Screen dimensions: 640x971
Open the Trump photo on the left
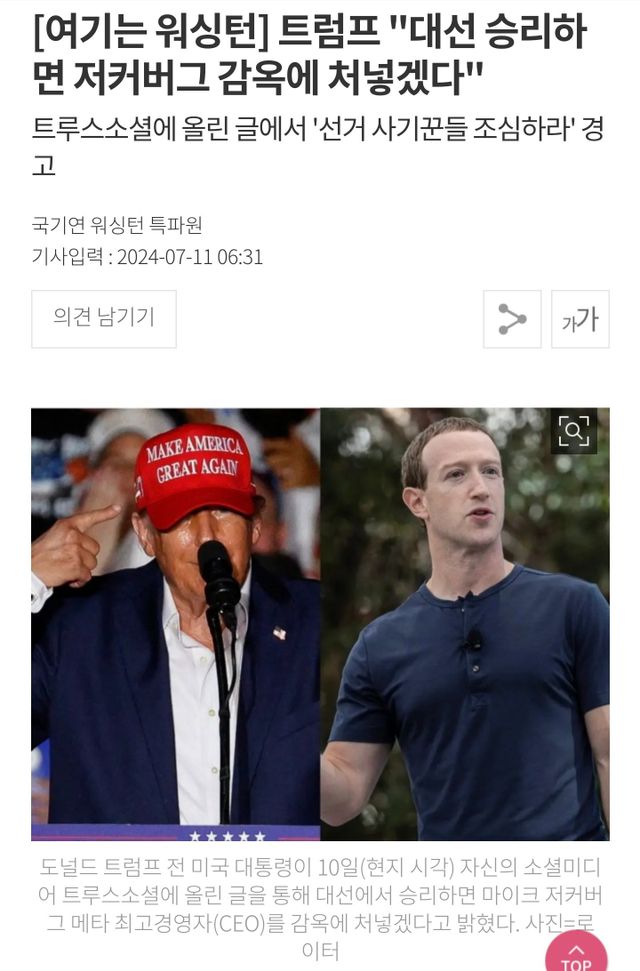176,624
